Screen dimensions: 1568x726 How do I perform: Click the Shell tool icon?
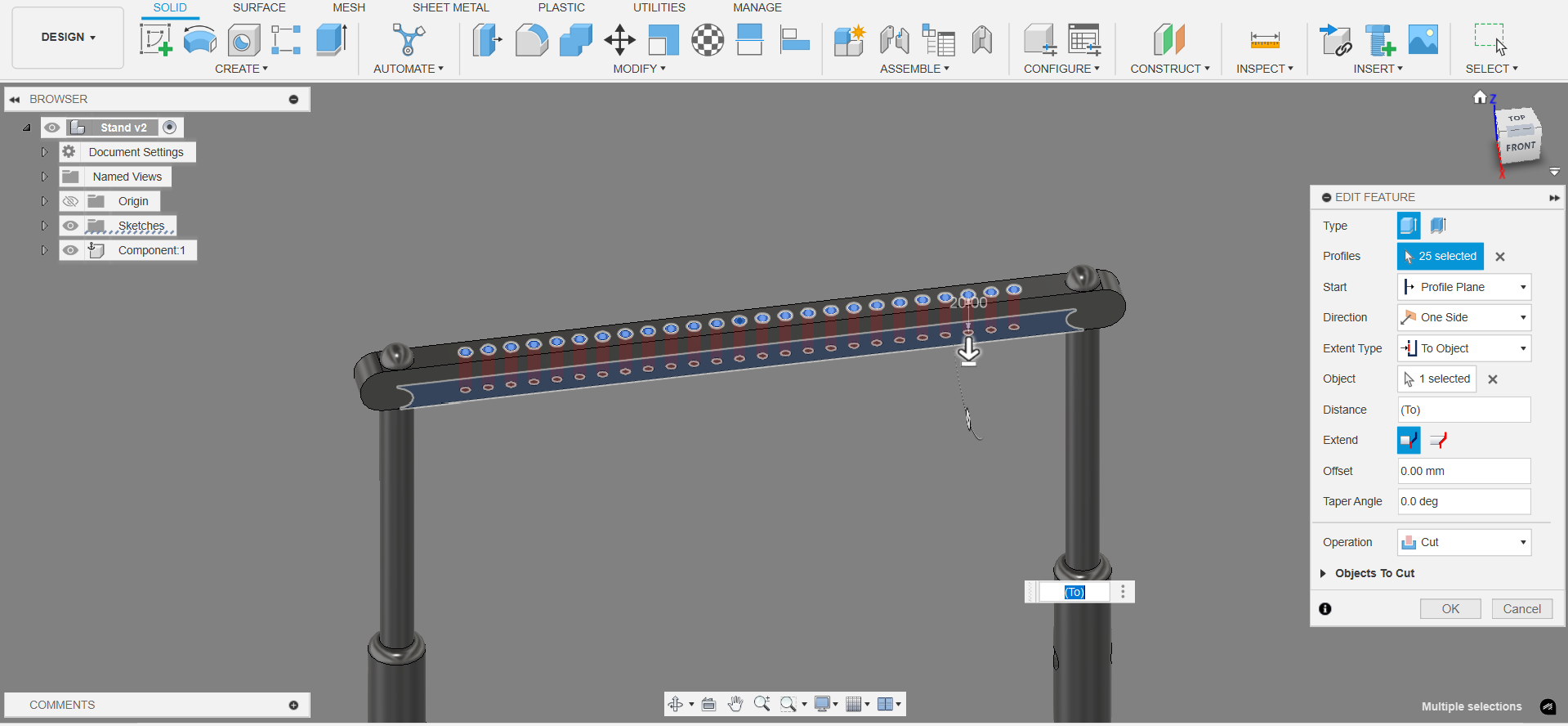(663, 39)
